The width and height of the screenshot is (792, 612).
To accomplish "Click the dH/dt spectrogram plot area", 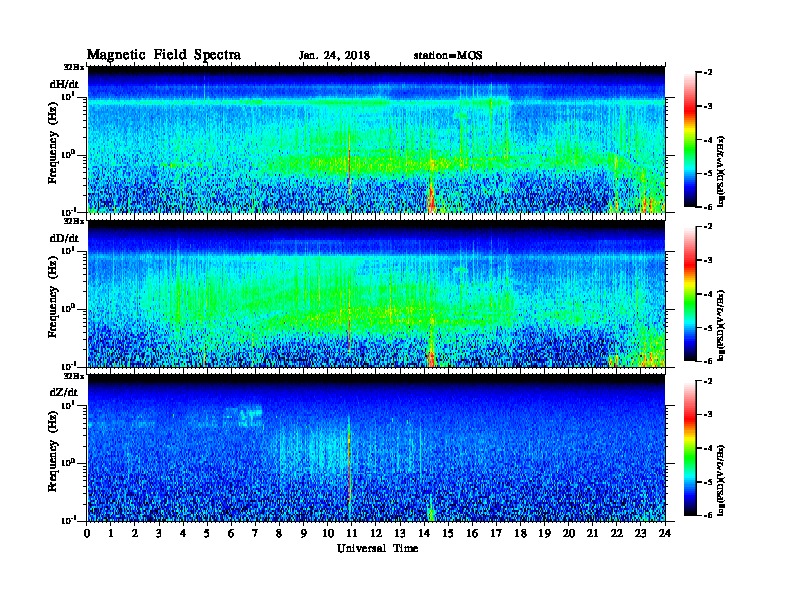I will (376, 139).
